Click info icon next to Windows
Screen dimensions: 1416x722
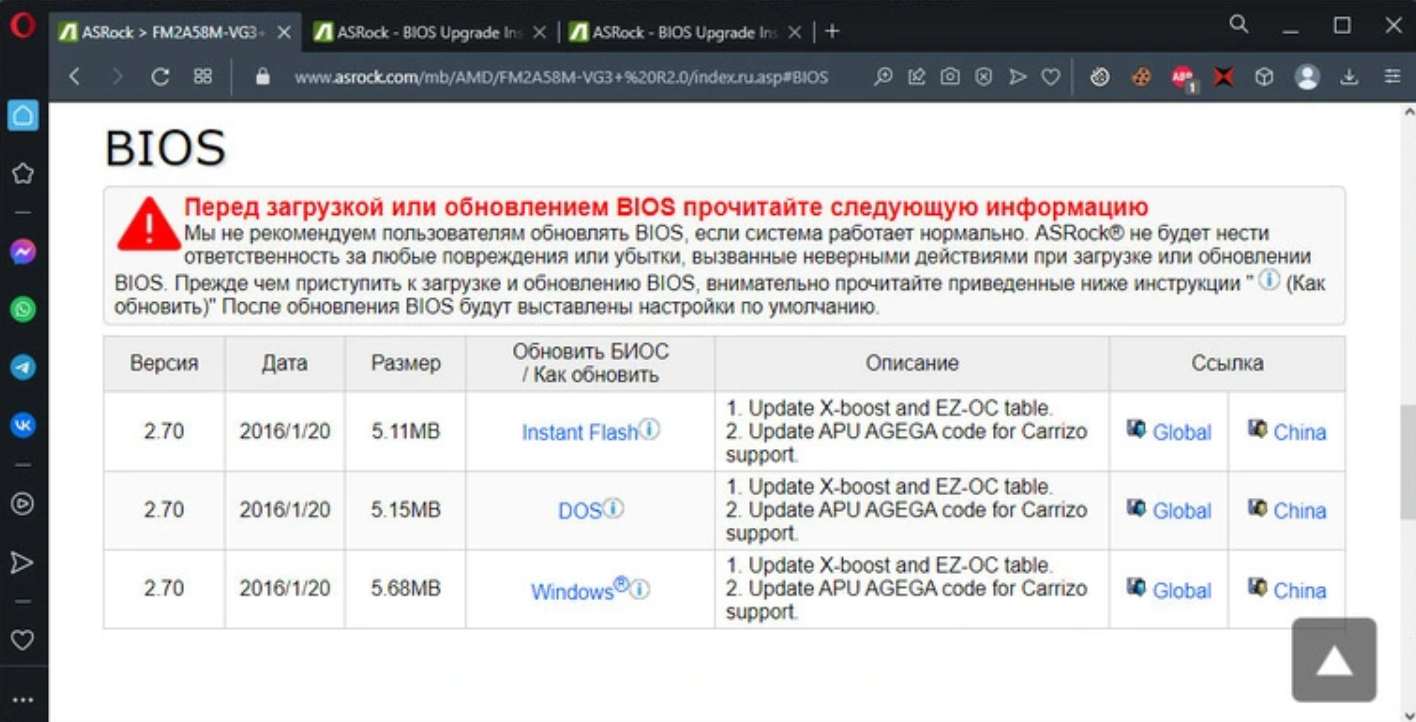pos(640,589)
